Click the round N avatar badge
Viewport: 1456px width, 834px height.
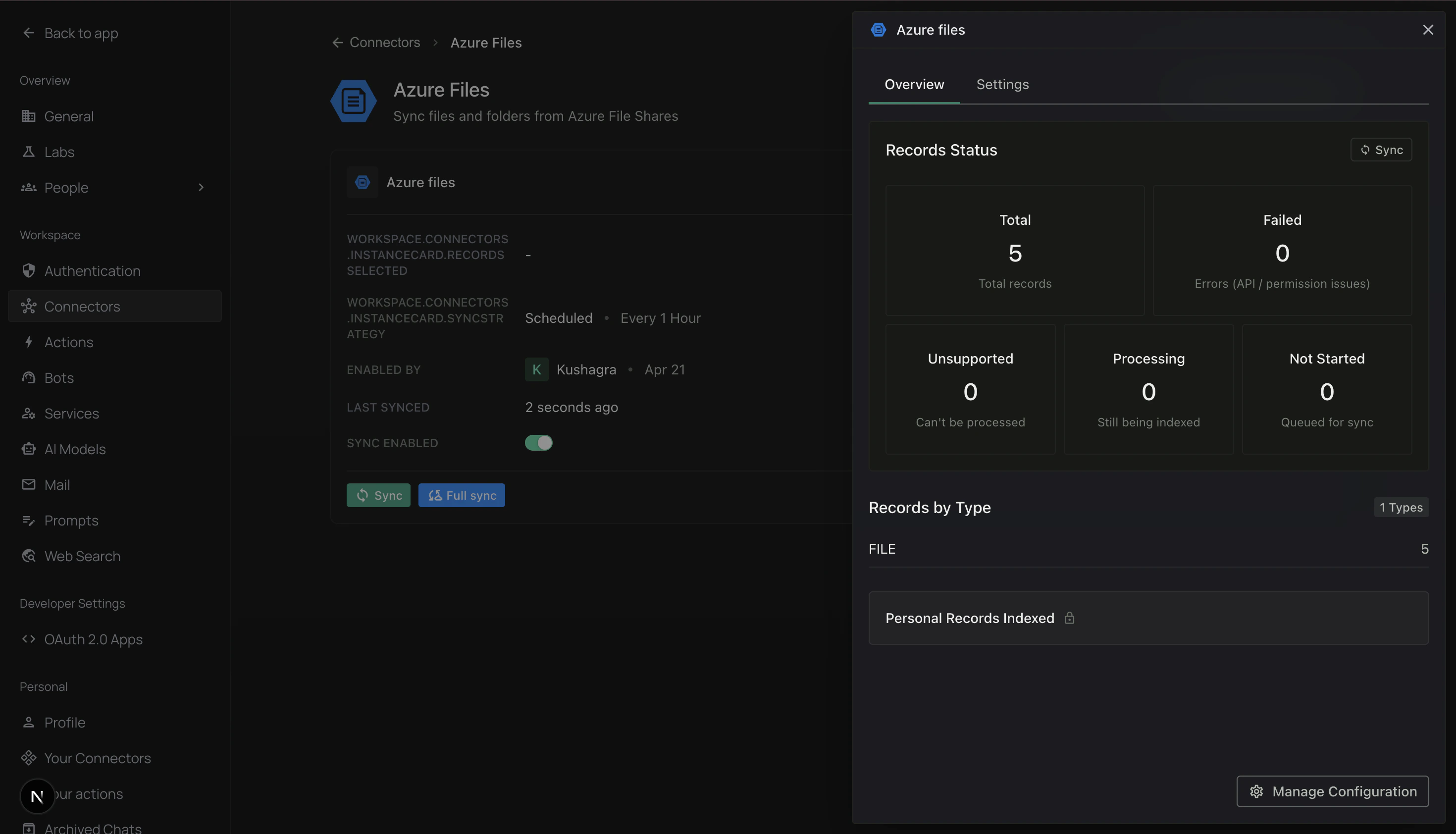pos(37,796)
